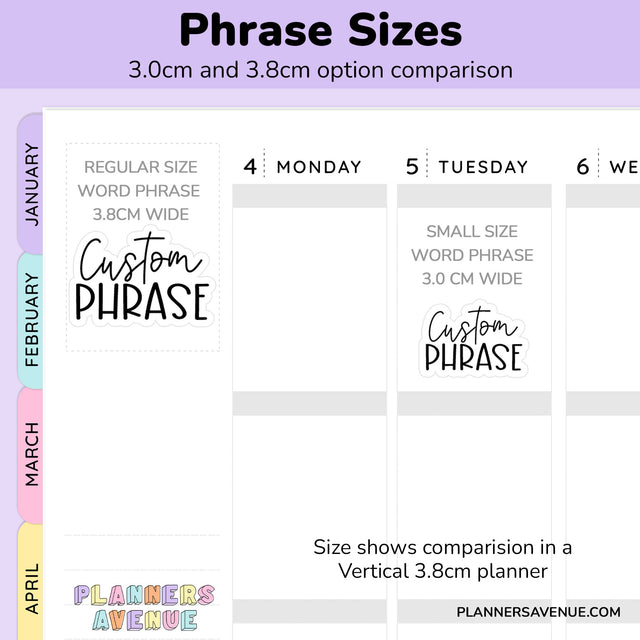The image size is (640, 640).
Task: Open the PLANNERSAVENUE.COM link
Action: coord(538,612)
